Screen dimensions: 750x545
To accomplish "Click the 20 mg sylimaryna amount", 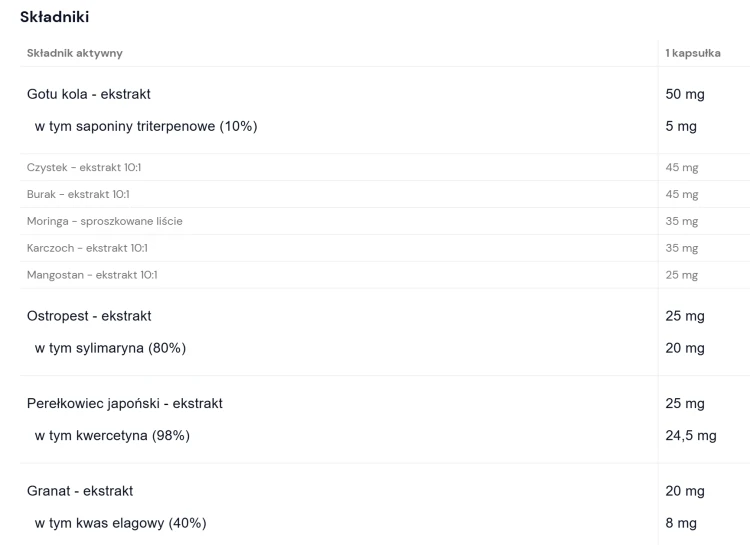I will point(685,348).
